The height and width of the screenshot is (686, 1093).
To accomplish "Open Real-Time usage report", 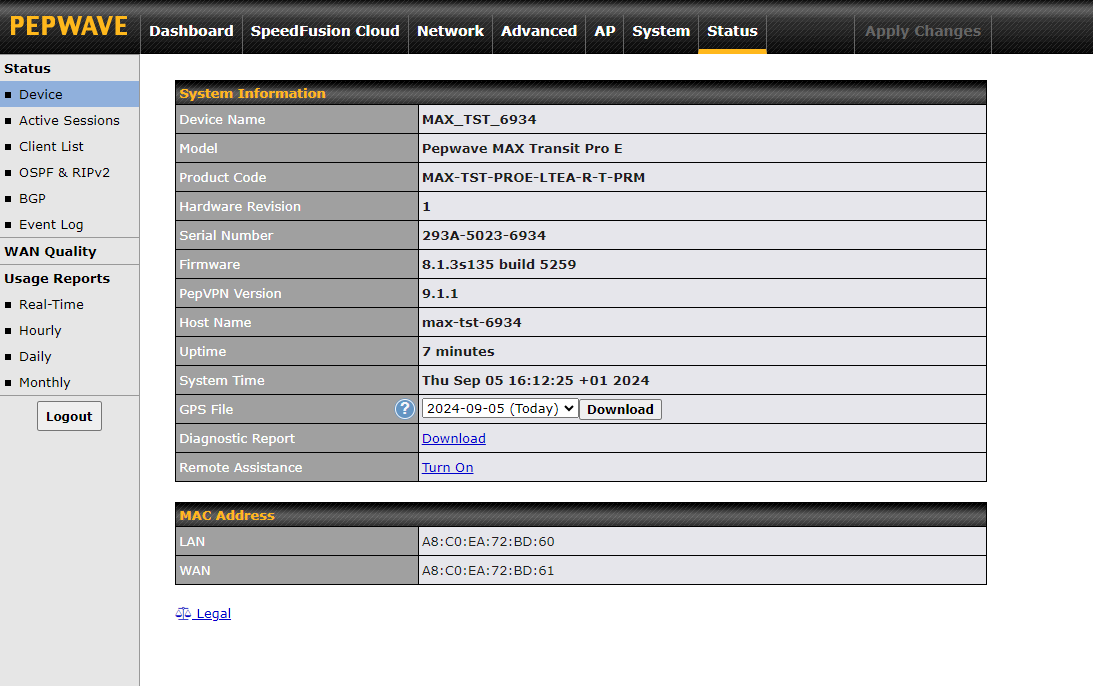I will pyautogui.click(x=51, y=304).
